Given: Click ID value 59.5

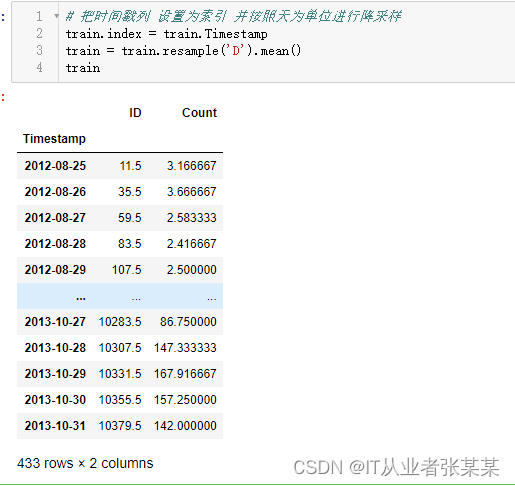Looking at the screenshot, I should 130,218.
